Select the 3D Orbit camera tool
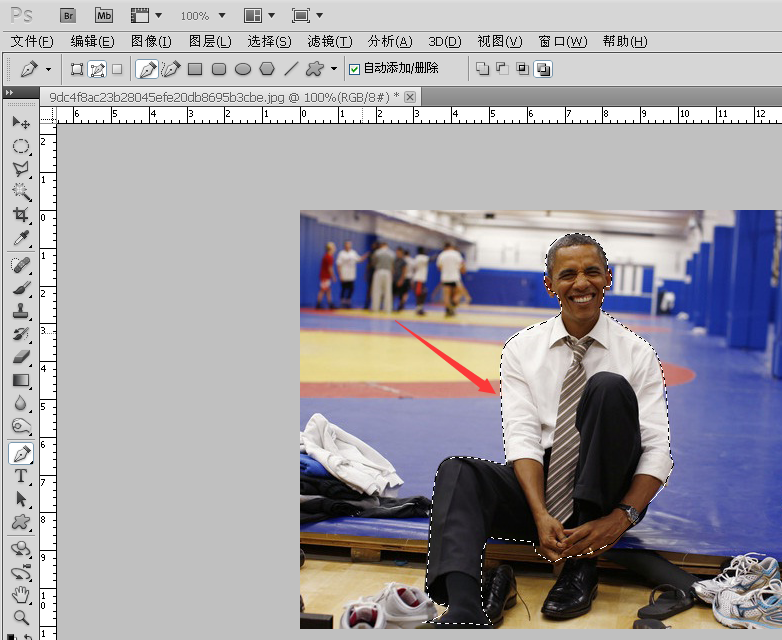Screen dimensions: 782x640 20,572
